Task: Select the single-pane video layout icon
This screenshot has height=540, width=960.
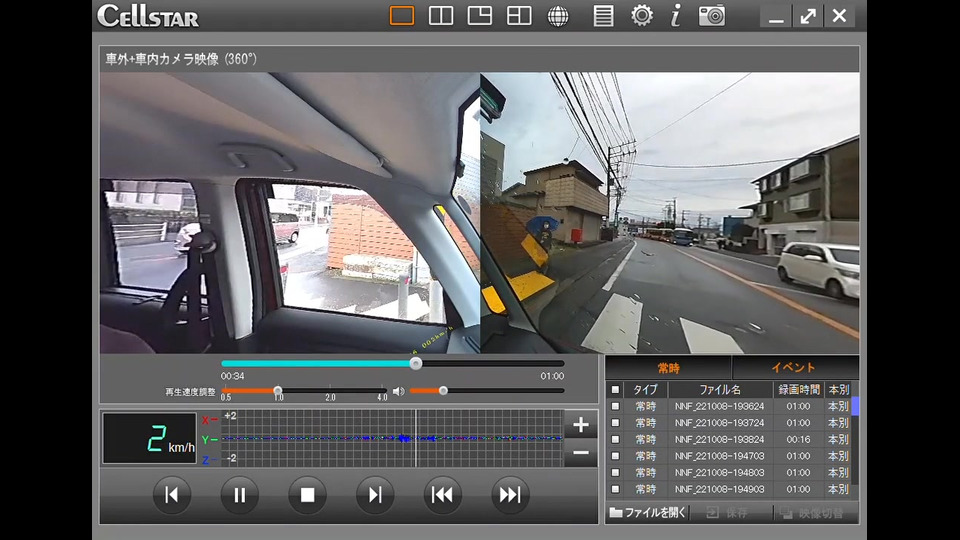Action: 402,16
